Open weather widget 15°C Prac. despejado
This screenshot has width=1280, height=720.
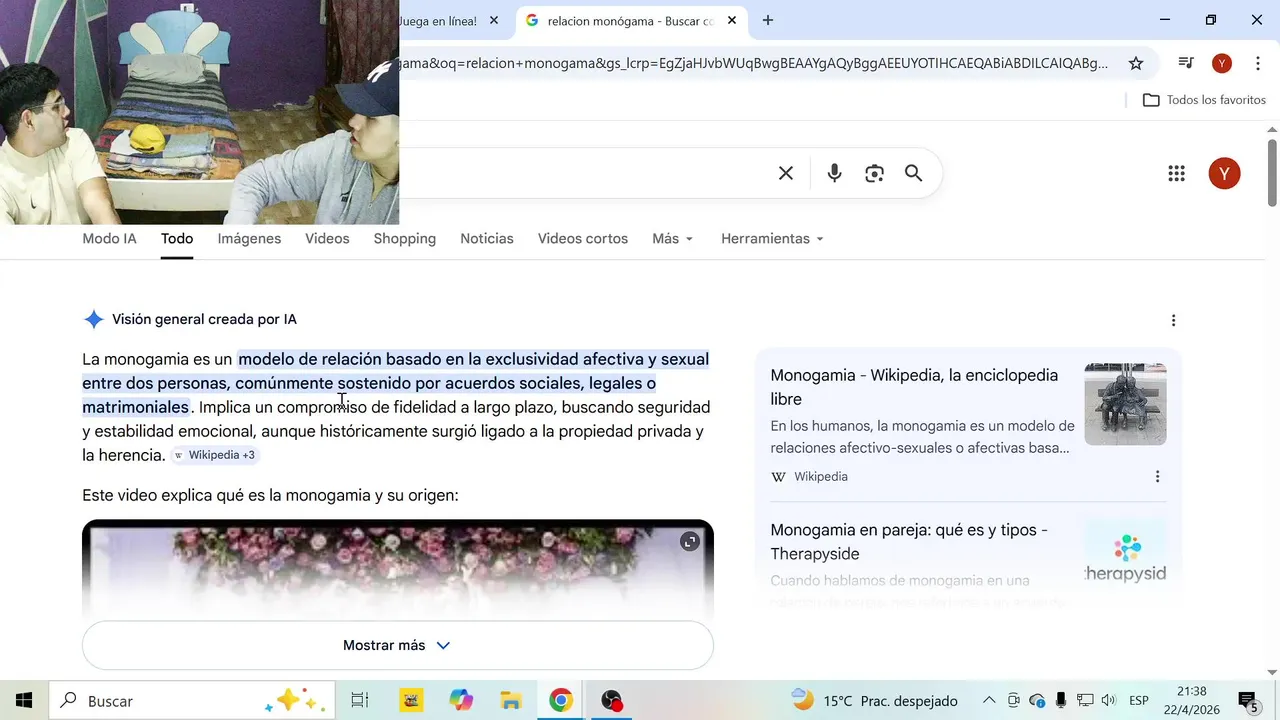pyautogui.click(x=874, y=700)
